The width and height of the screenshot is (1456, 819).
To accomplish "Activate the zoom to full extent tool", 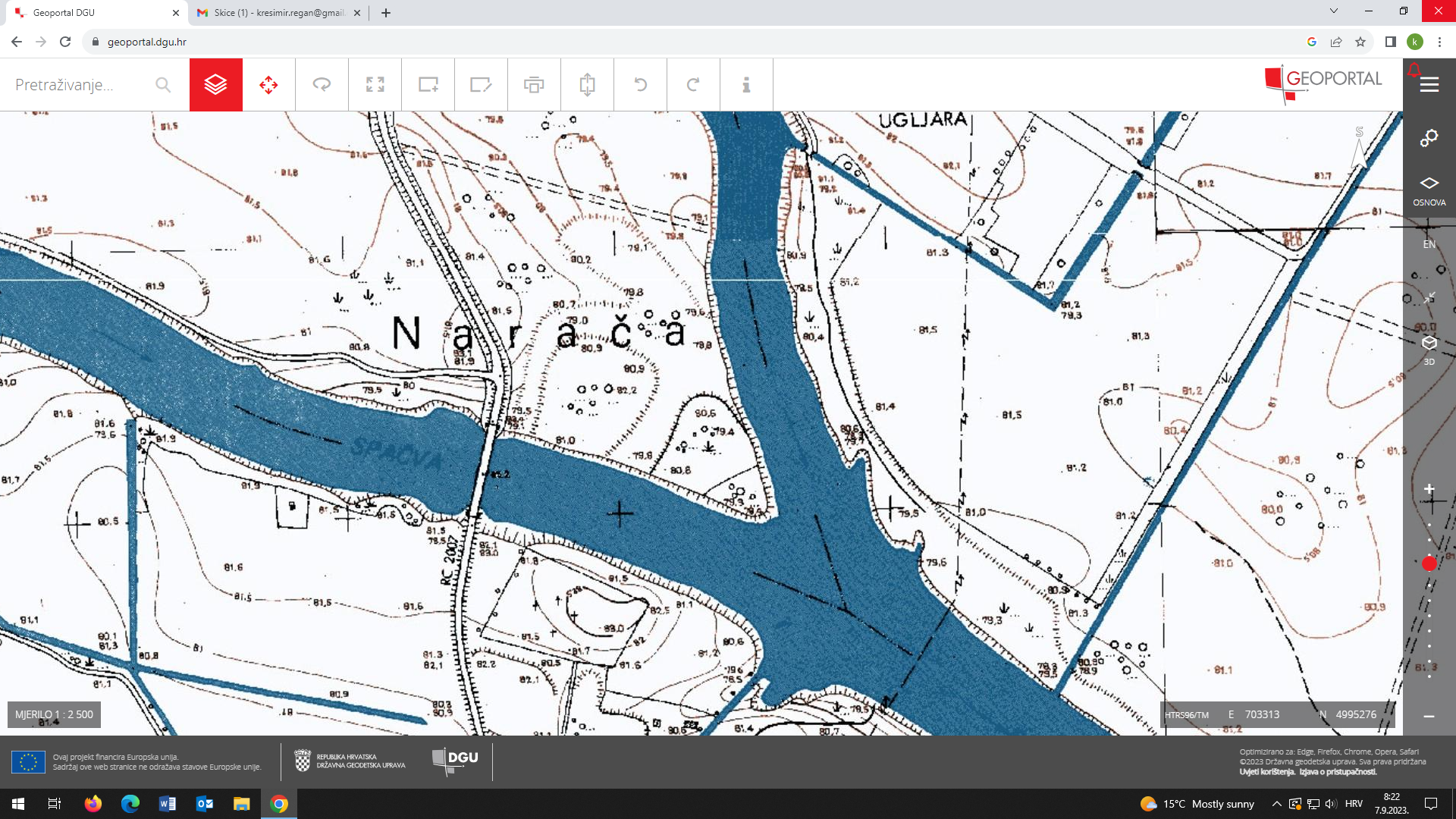I will 375,85.
